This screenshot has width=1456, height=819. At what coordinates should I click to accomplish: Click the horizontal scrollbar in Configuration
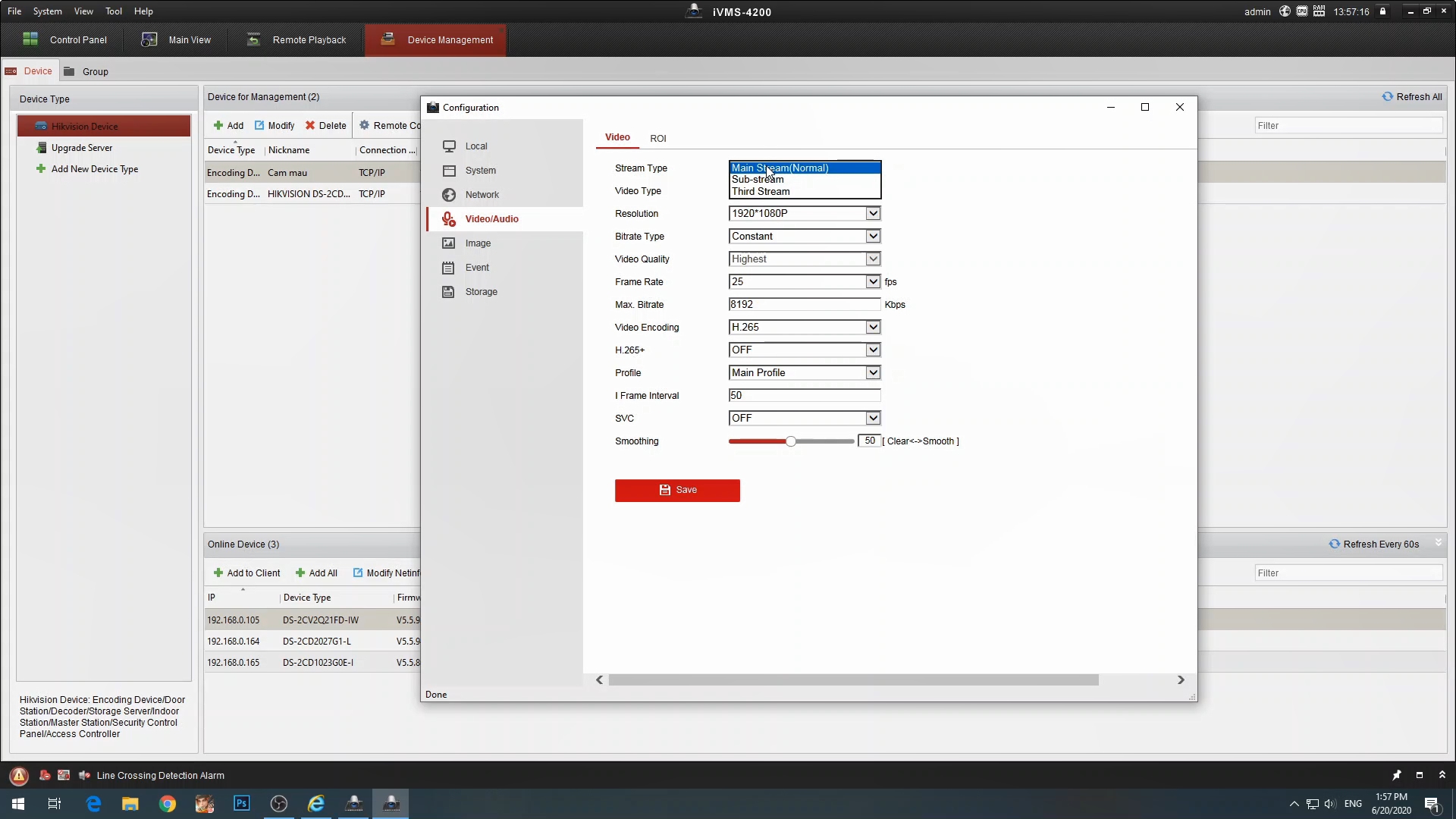pos(853,680)
